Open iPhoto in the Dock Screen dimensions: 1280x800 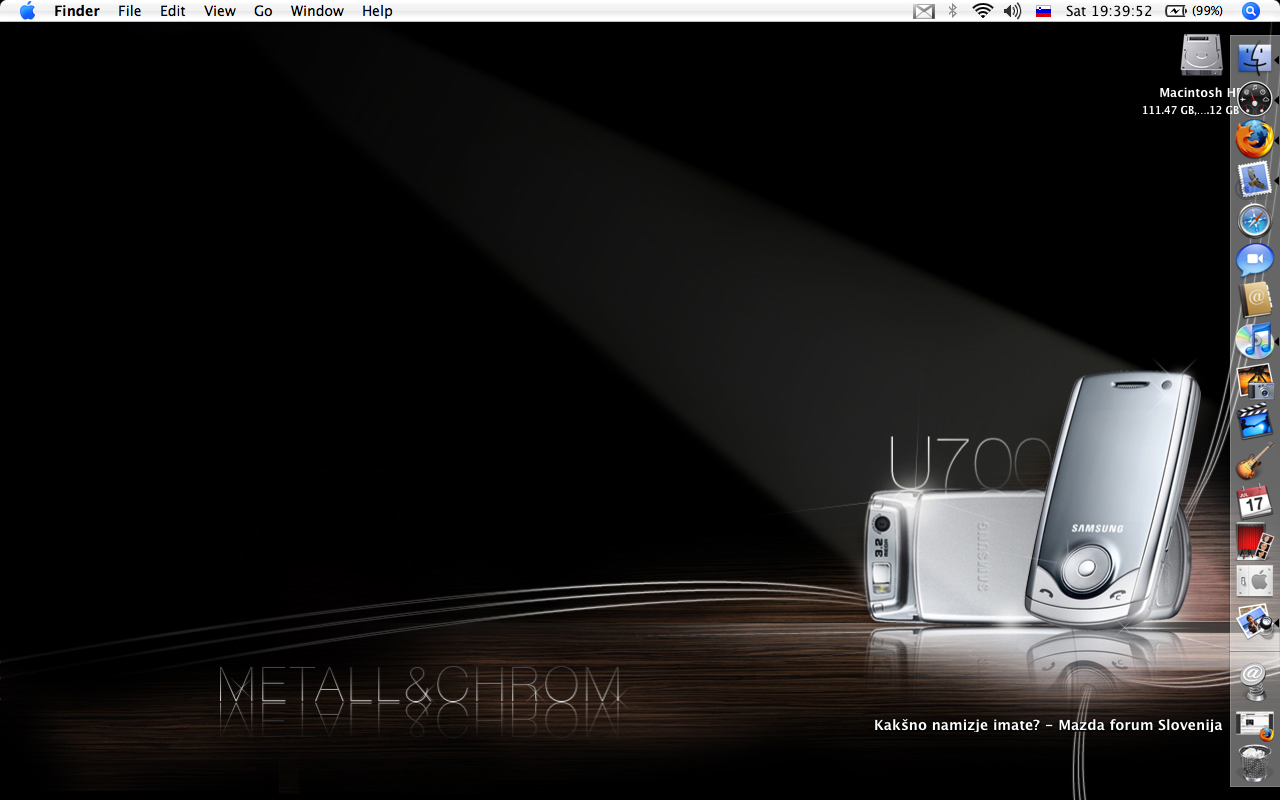[x=1254, y=382]
